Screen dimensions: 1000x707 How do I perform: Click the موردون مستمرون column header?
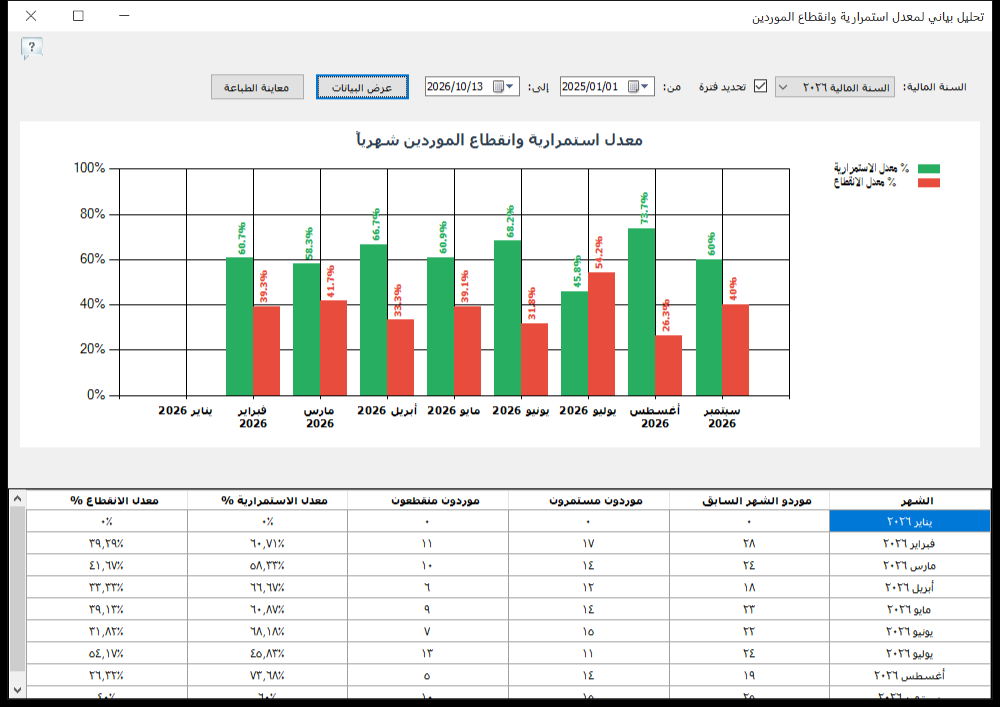pos(589,500)
